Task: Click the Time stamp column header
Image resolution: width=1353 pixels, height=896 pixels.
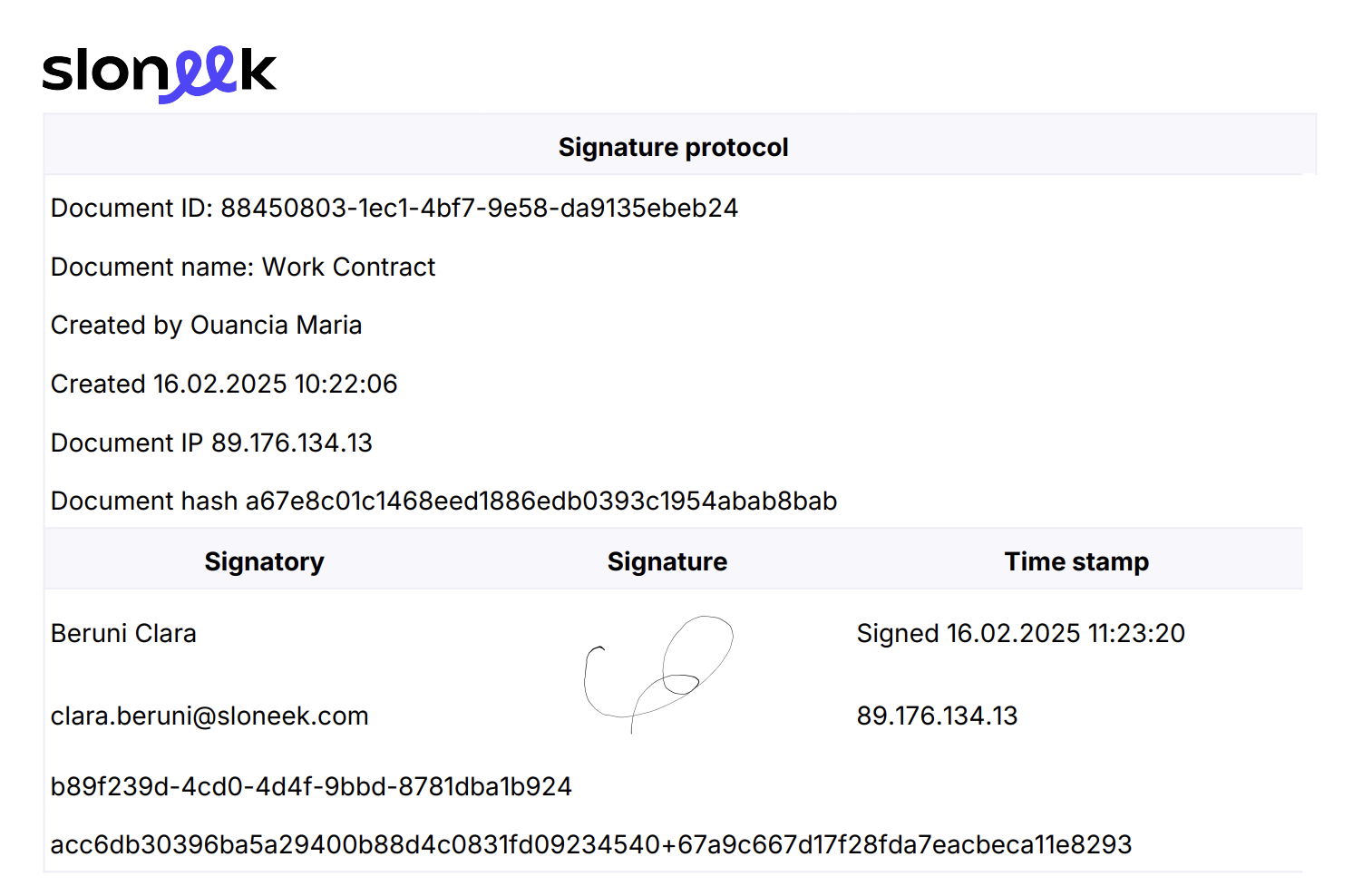Action: click(1076, 561)
